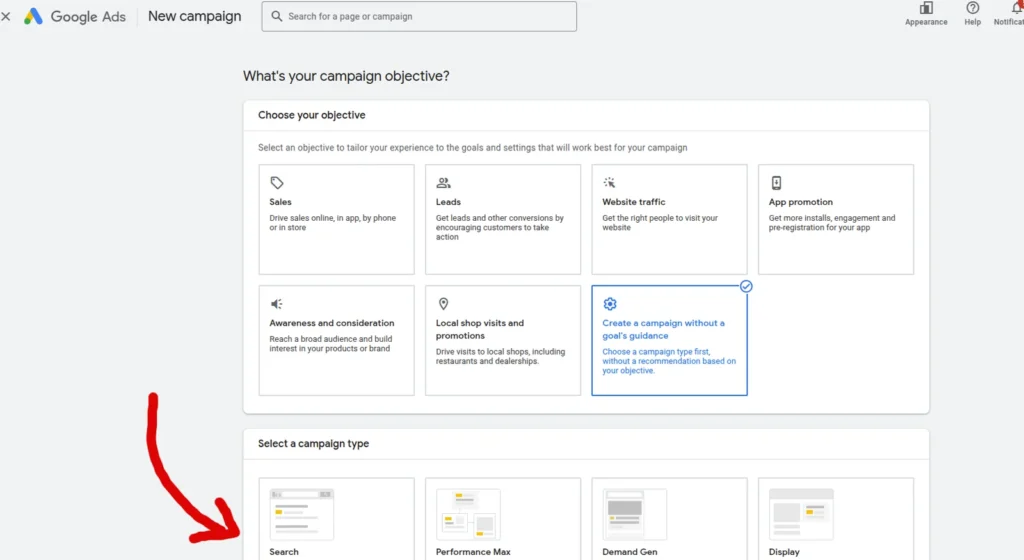Open the Appearance settings icon

[x=926, y=9]
